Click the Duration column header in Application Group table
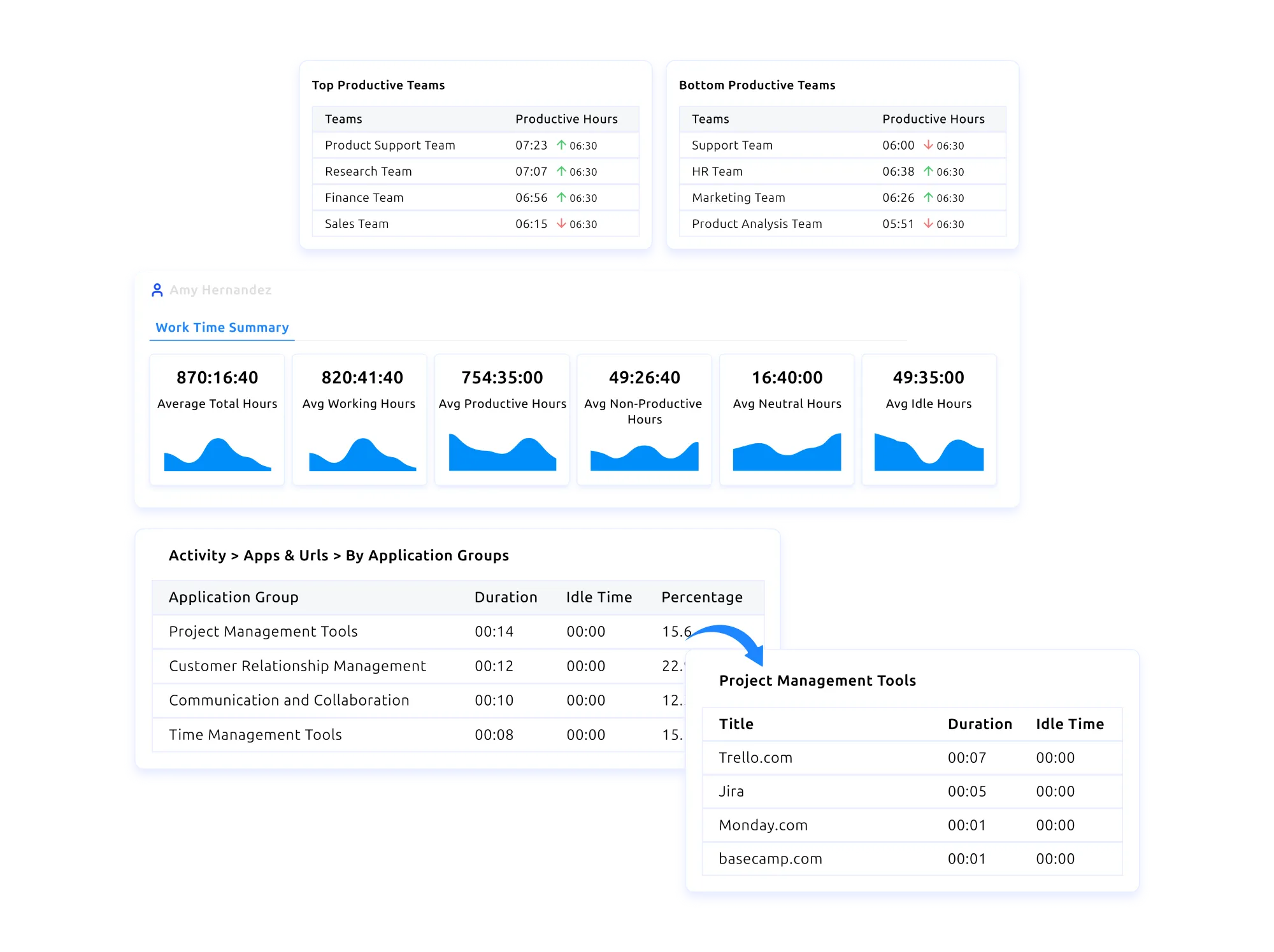 pos(506,597)
